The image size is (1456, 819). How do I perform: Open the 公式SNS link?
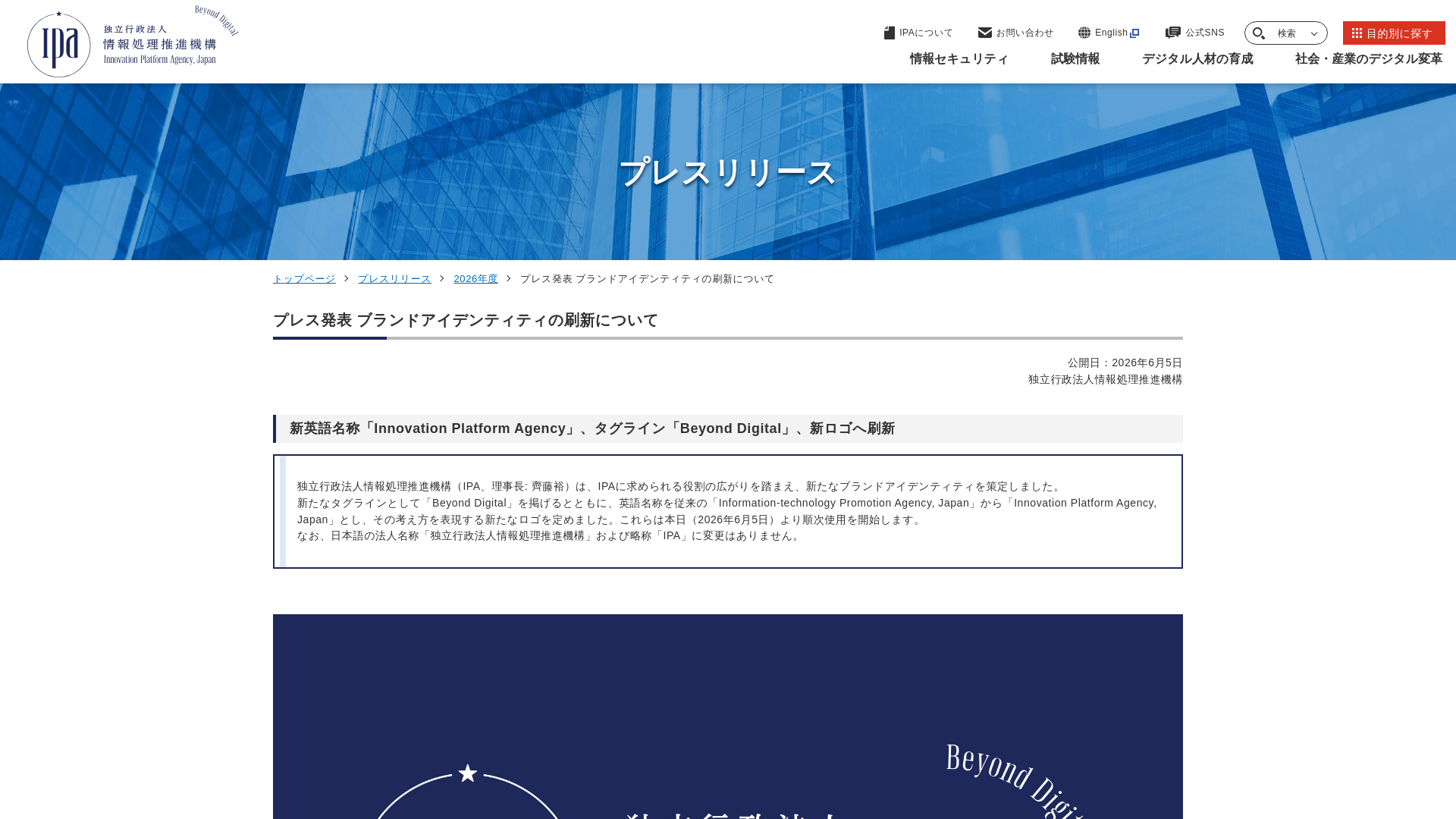click(x=1195, y=33)
